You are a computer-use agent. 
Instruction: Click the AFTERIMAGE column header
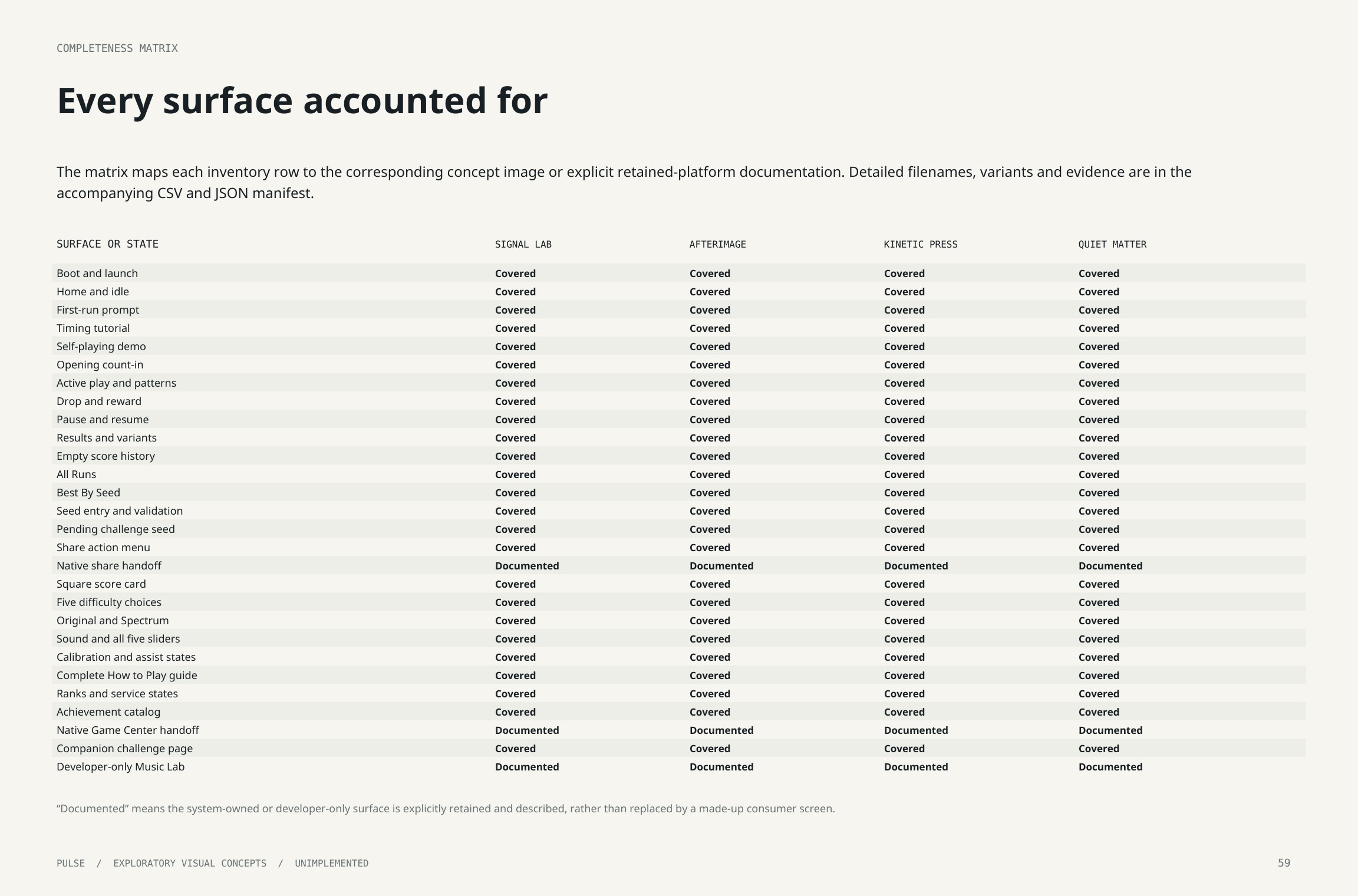click(x=718, y=244)
